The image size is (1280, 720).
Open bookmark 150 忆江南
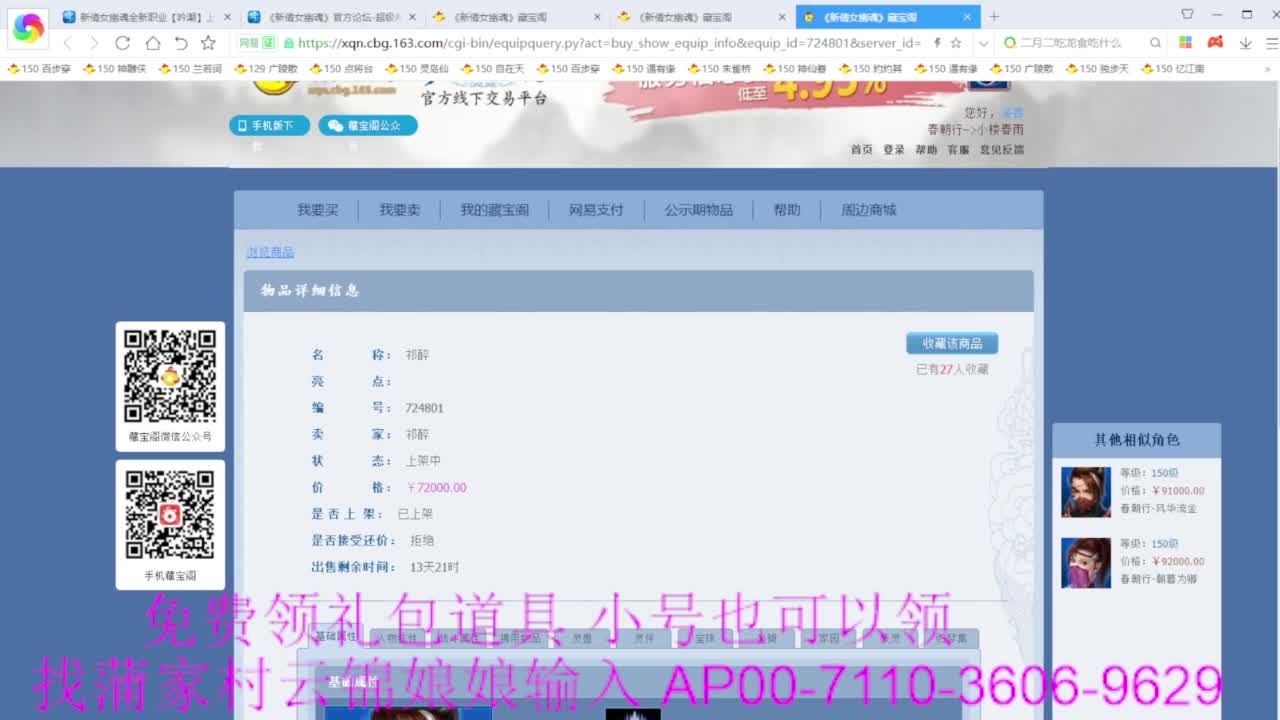(1173, 69)
